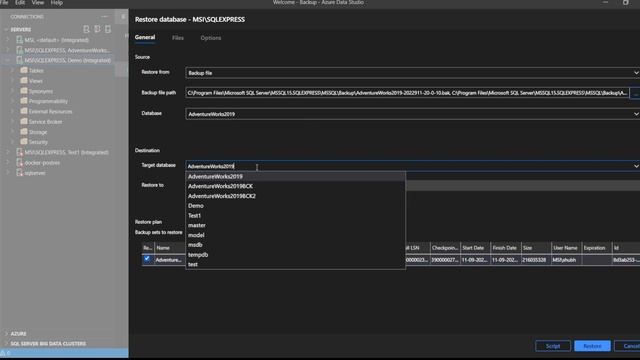
Task: Click the New Connection icon in Servers
Action: pos(86,29)
